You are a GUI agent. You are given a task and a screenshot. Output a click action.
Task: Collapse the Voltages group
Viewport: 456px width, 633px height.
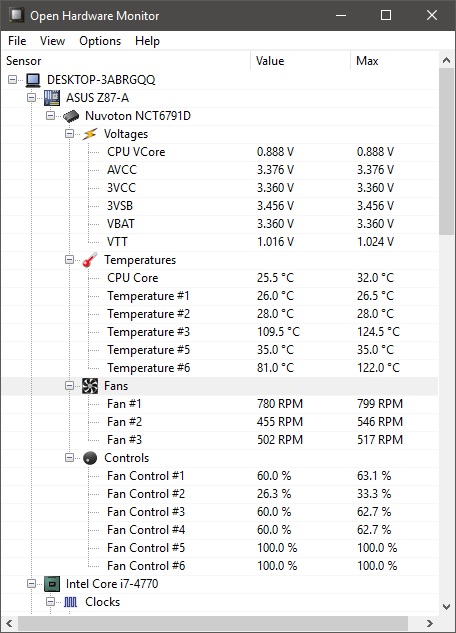pyautogui.click(x=69, y=134)
